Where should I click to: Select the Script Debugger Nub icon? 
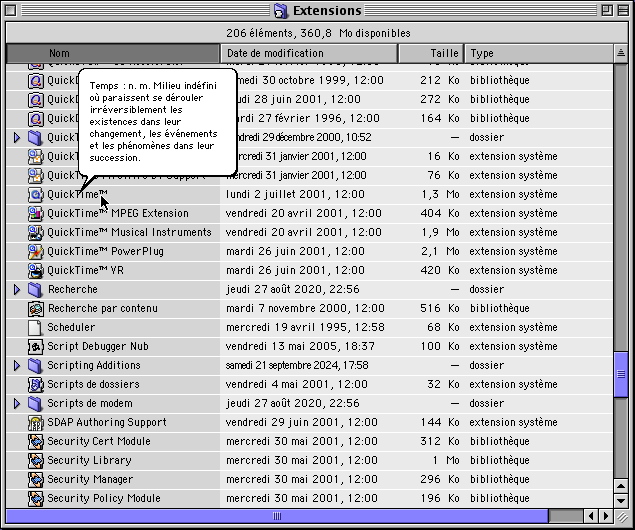click(x=36, y=347)
